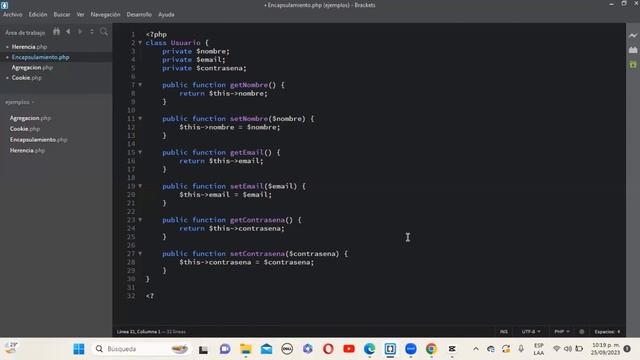Open Desarrollo menu

click(139, 14)
